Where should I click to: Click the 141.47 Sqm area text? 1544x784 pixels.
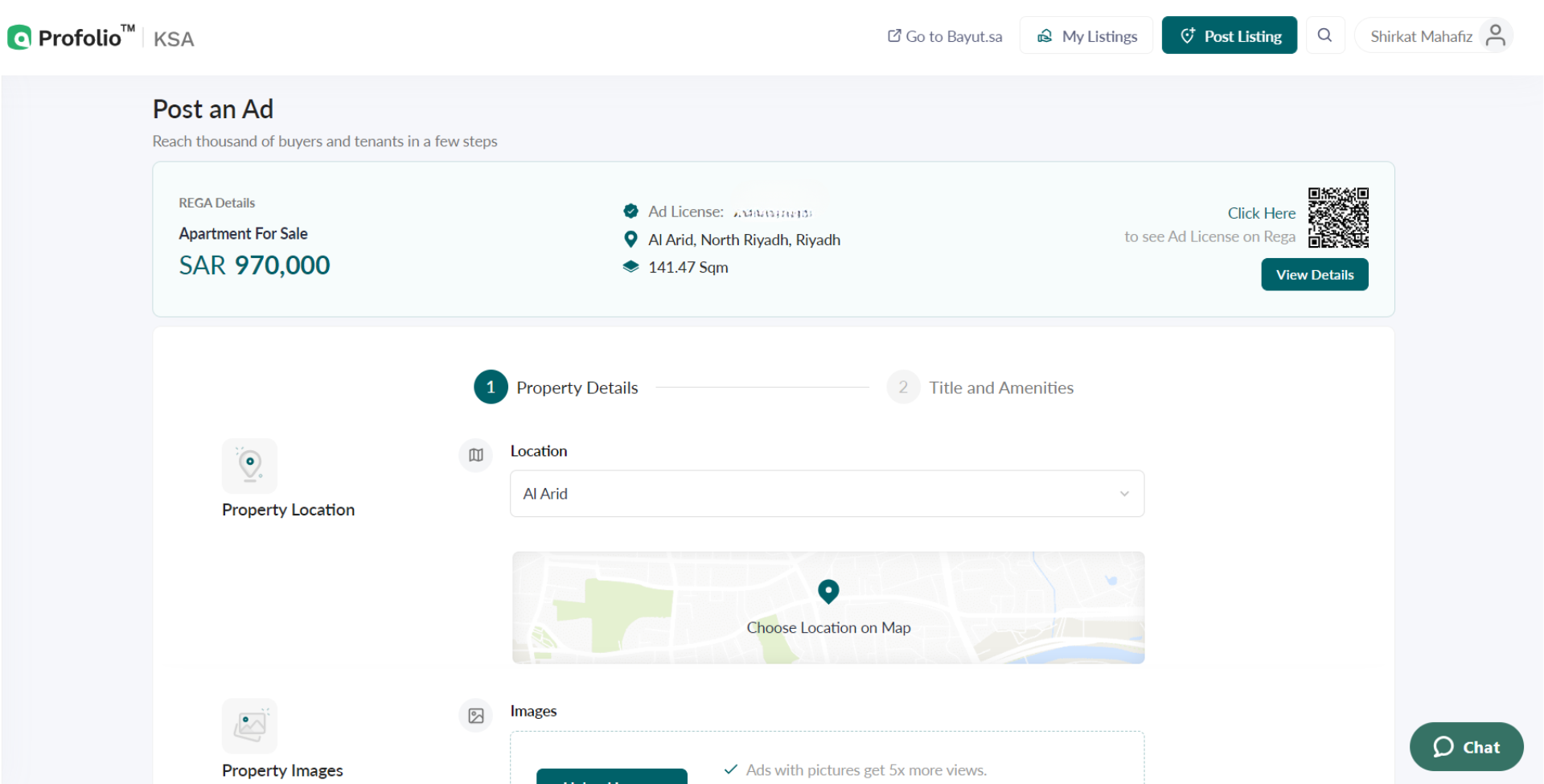(x=688, y=267)
